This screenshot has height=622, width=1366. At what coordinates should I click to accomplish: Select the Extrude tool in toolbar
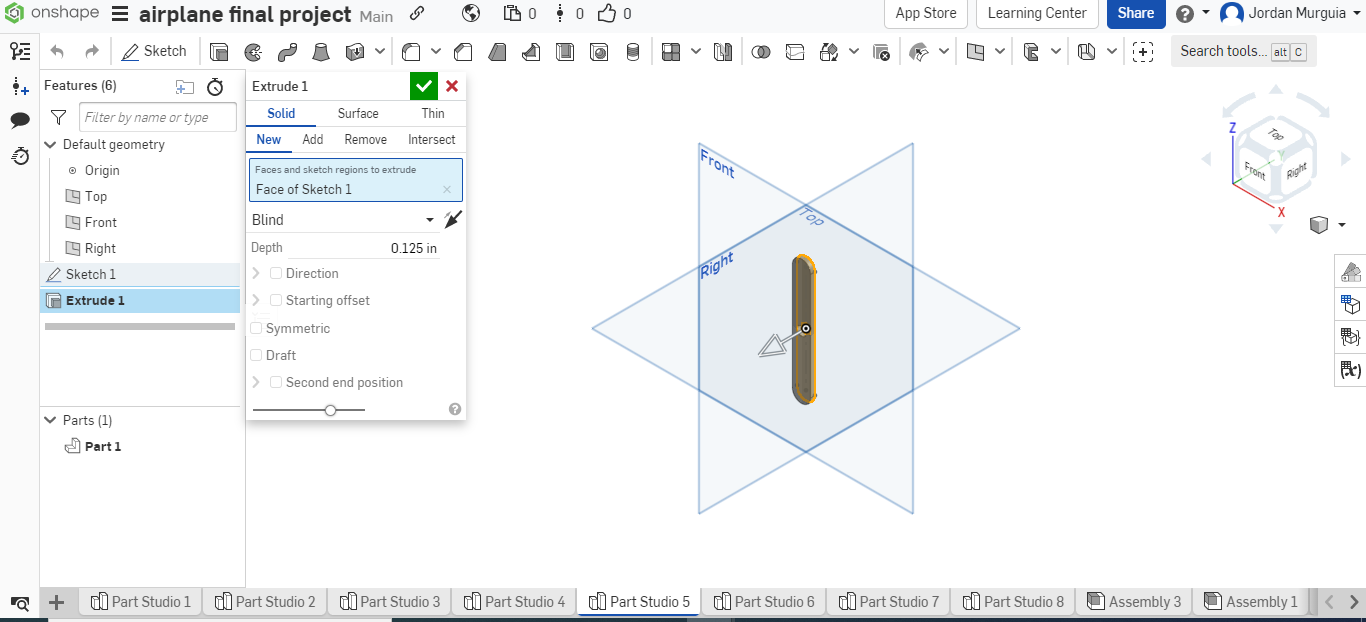[219, 51]
